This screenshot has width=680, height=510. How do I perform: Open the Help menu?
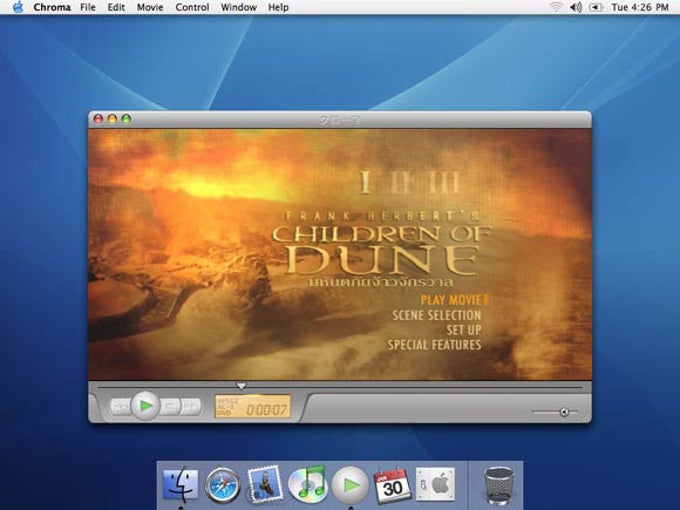(x=278, y=7)
